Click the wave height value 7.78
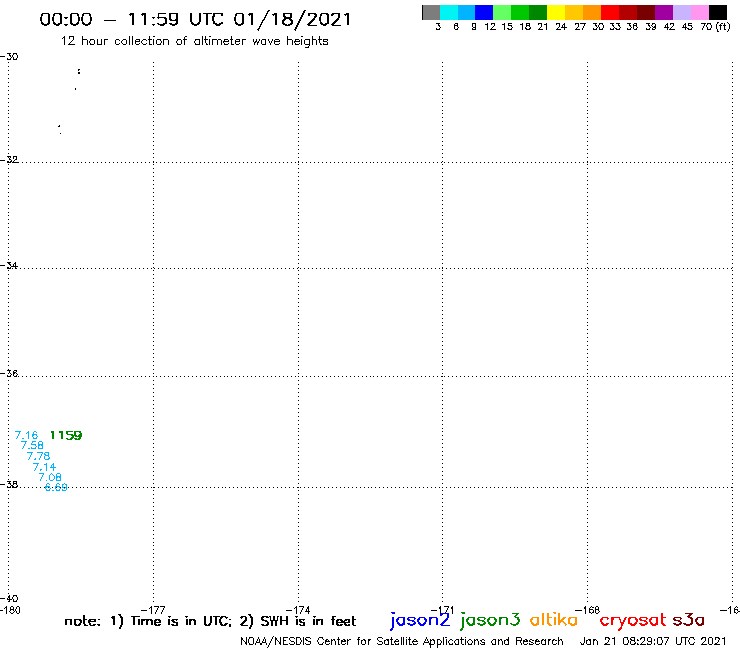Viewport: 740px width, 650px height. tap(38, 456)
